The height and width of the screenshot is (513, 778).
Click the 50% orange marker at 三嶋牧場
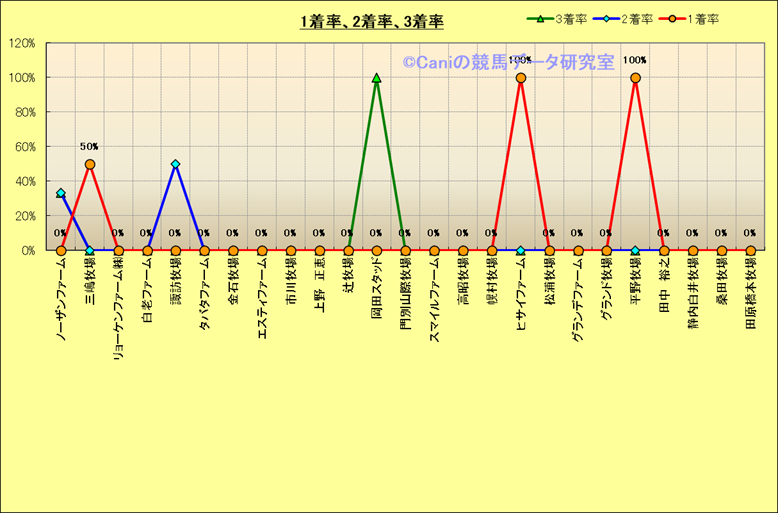pyautogui.click(x=90, y=164)
